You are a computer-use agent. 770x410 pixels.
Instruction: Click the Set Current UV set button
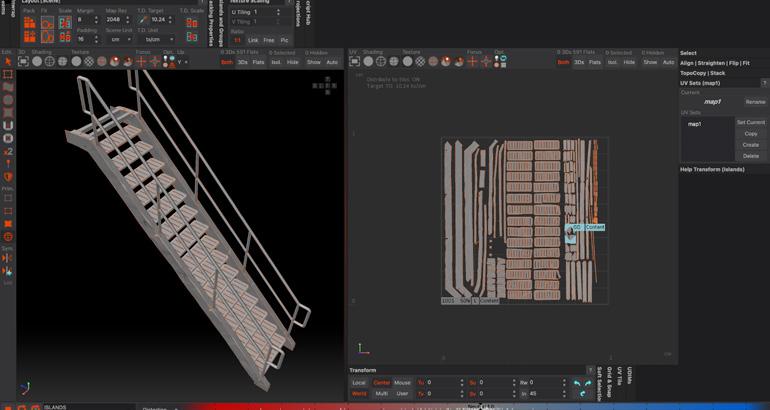[x=750, y=122]
